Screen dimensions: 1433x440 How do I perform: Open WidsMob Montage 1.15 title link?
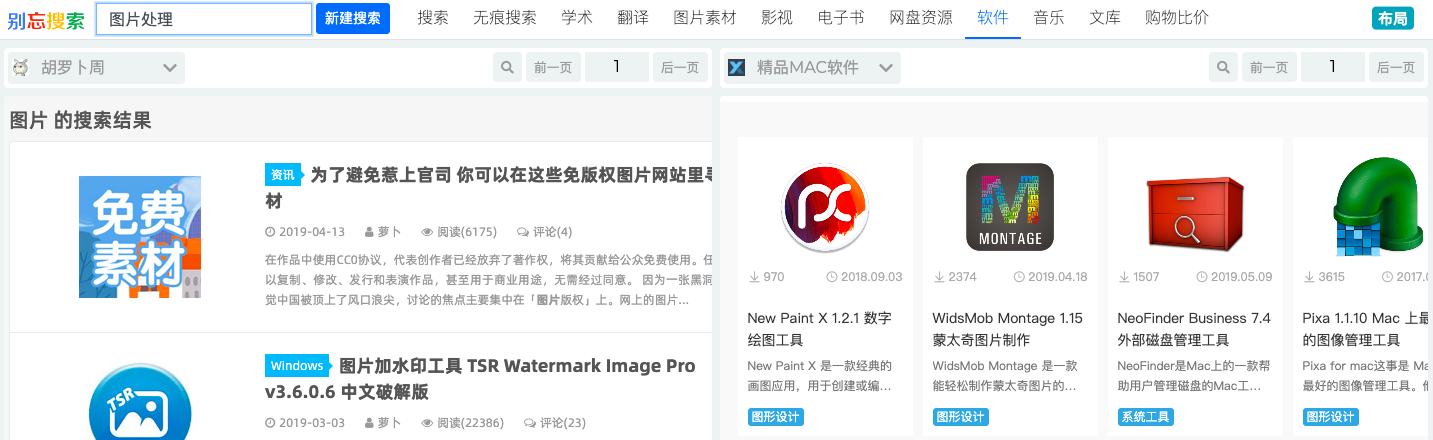pos(1008,329)
